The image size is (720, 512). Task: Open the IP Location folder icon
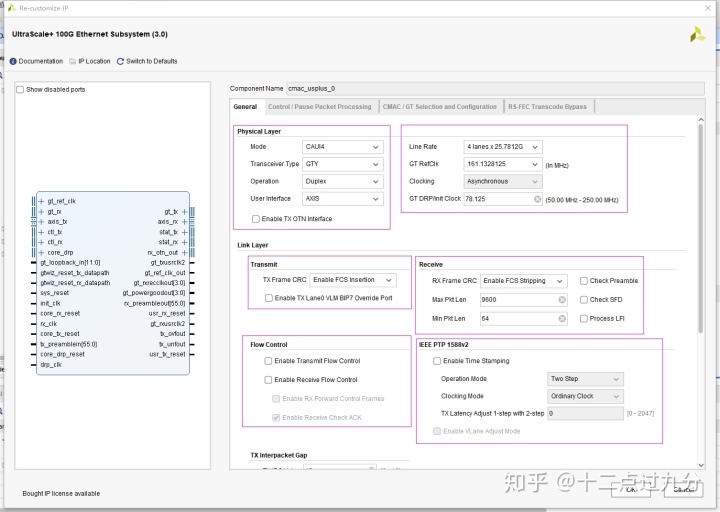73,61
